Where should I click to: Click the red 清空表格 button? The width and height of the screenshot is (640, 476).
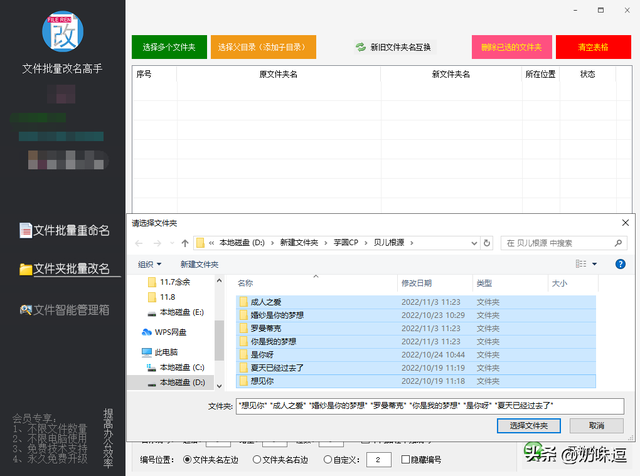[x=593, y=47]
